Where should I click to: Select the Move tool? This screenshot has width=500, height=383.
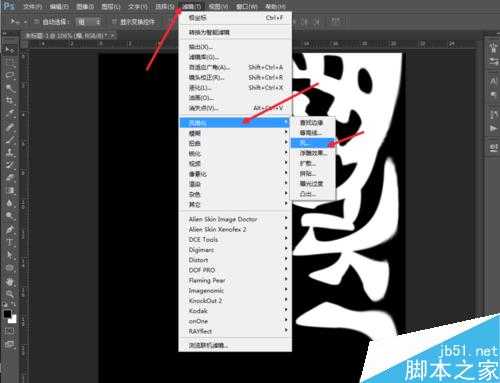click(10, 50)
